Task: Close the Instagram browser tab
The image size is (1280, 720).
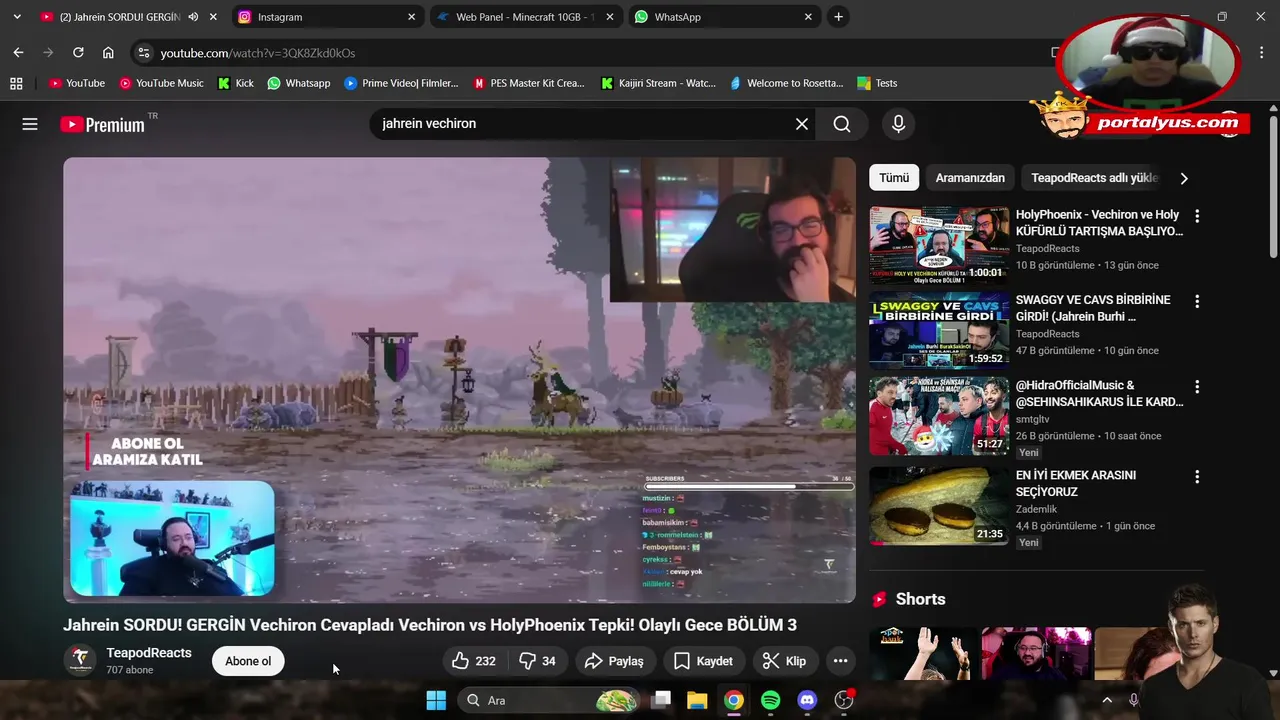Action: [x=411, y=17]
